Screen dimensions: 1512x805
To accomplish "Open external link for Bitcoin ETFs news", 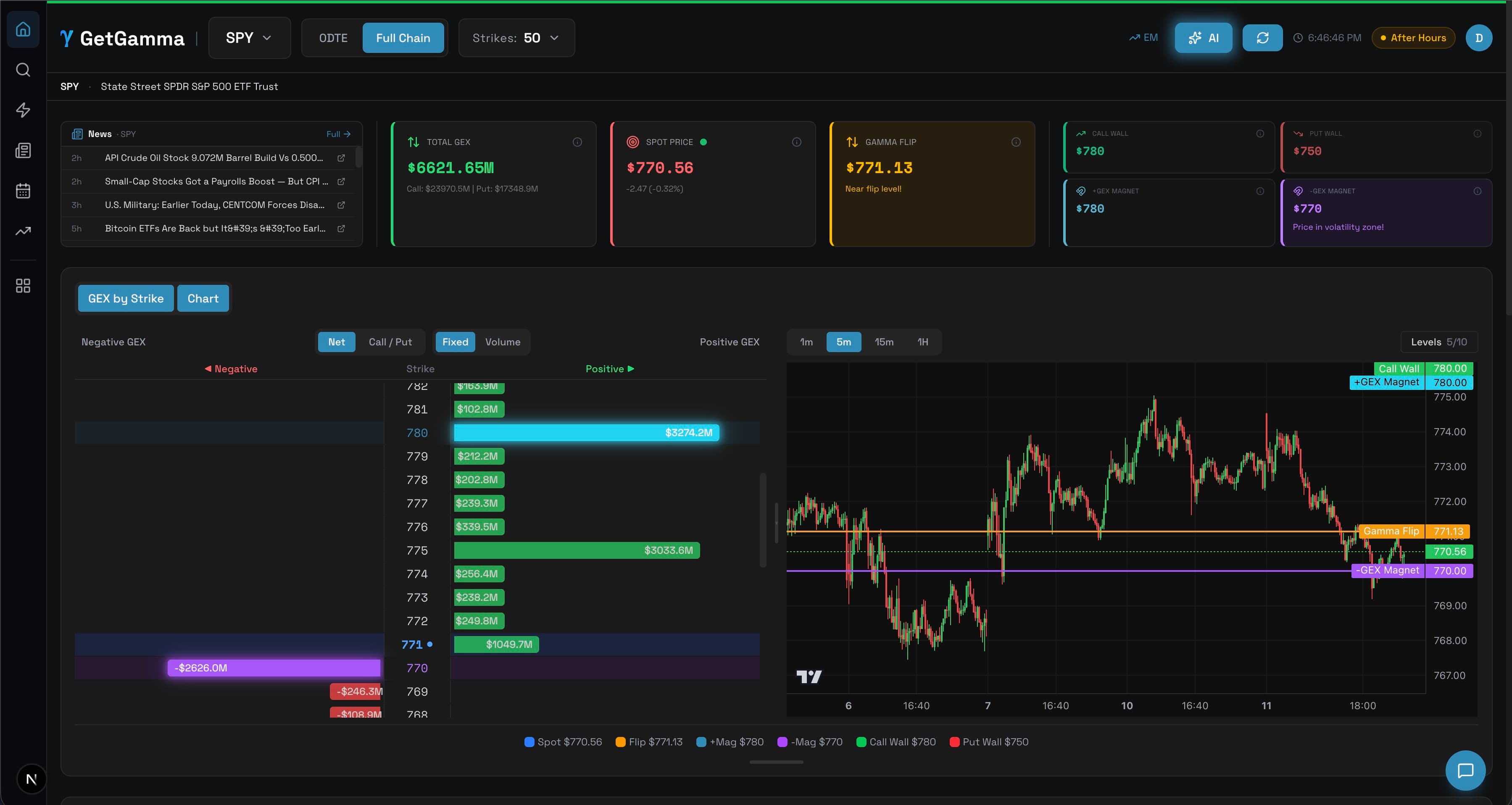I will (x=341, y=228).
